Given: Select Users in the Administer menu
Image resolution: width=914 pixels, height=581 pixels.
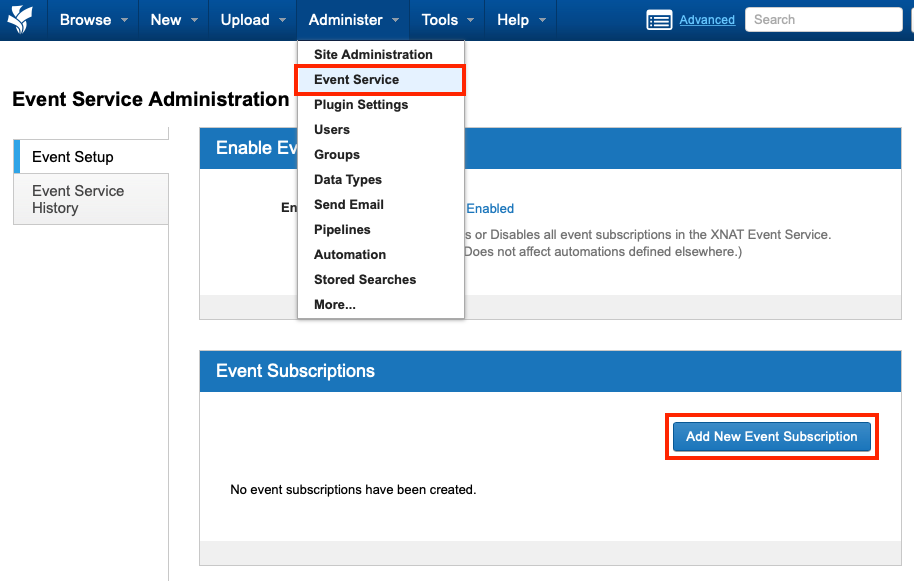Looking at the screenshot, I should click(x=332, y=130).
